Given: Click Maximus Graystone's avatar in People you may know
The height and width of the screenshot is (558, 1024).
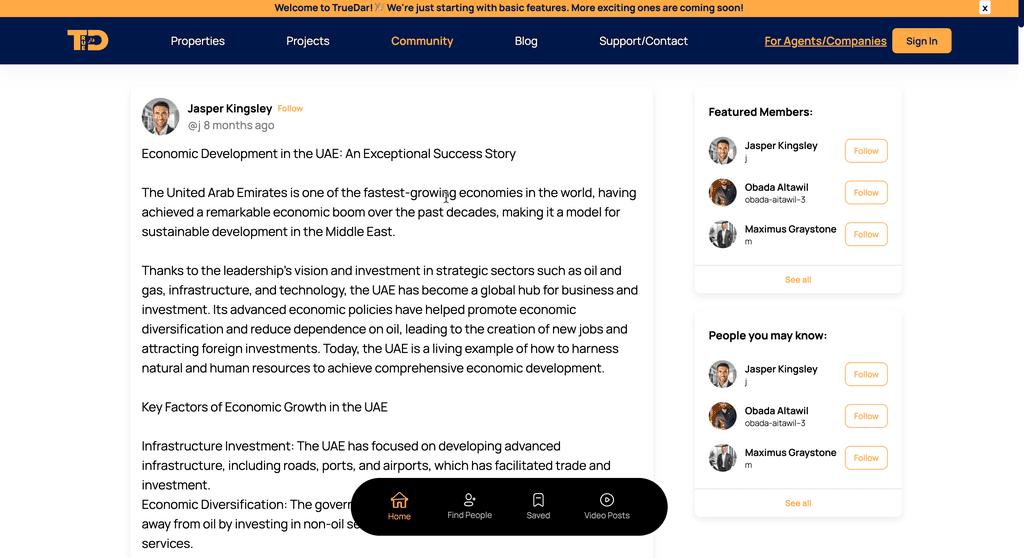Looking at the screenshot, I should (722, 458).
